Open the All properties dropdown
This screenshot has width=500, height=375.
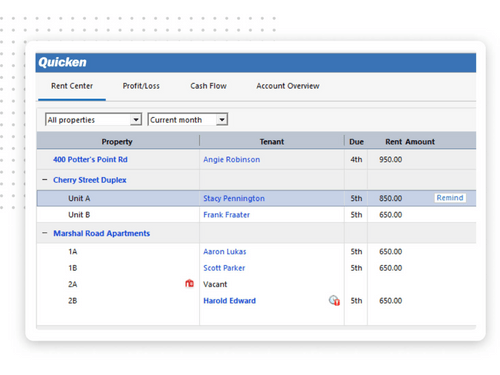93,119
